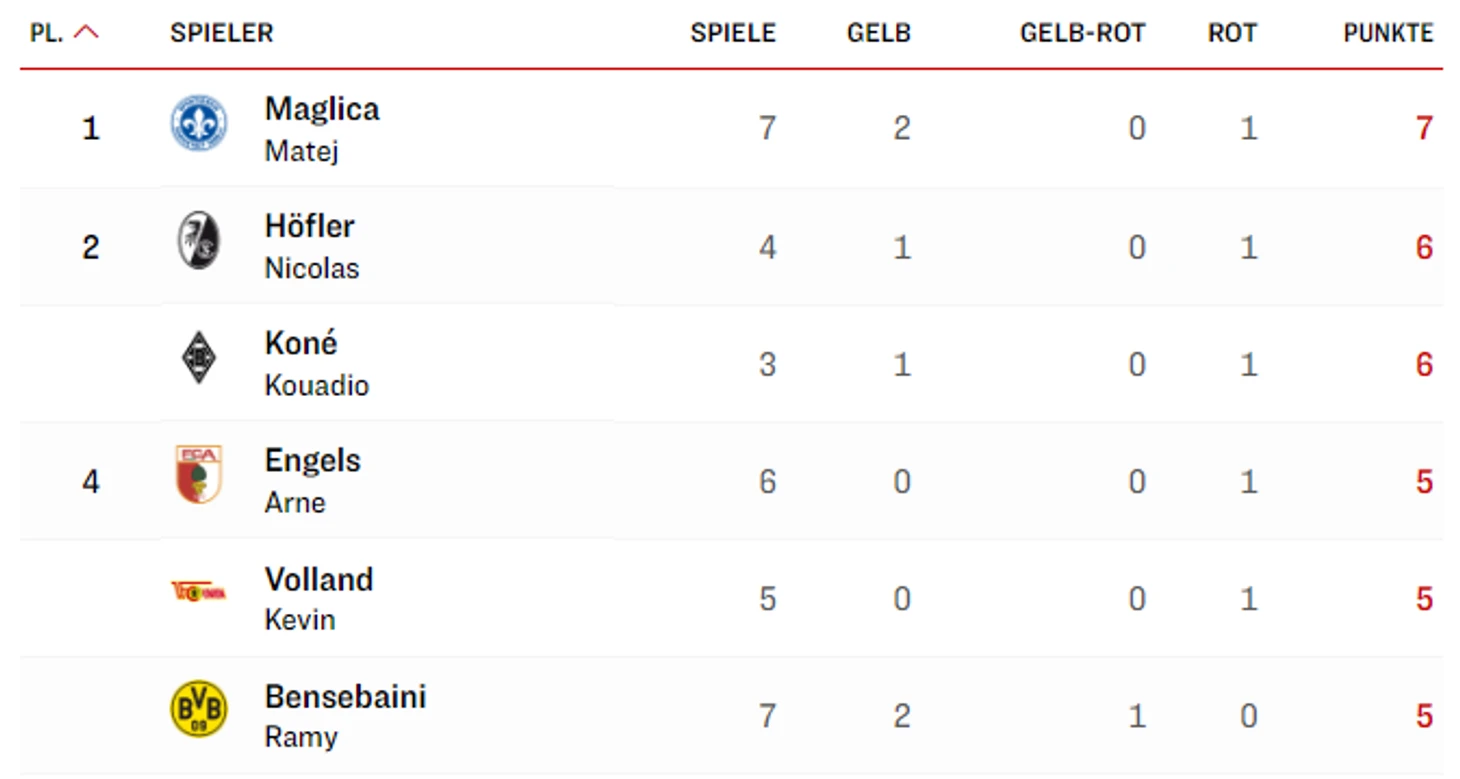Click the SV Darmstadt 98 club logo
This screenshot has width=1460, height=779.
(x=198, y=124)
